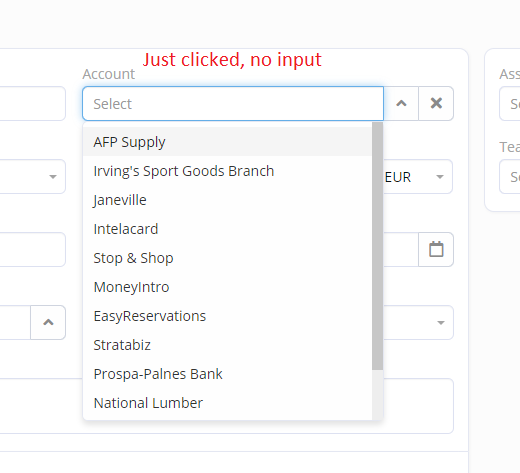Clear the Account field with X icon
Viewport: 520px width, 473px height.
coord(436,103)
